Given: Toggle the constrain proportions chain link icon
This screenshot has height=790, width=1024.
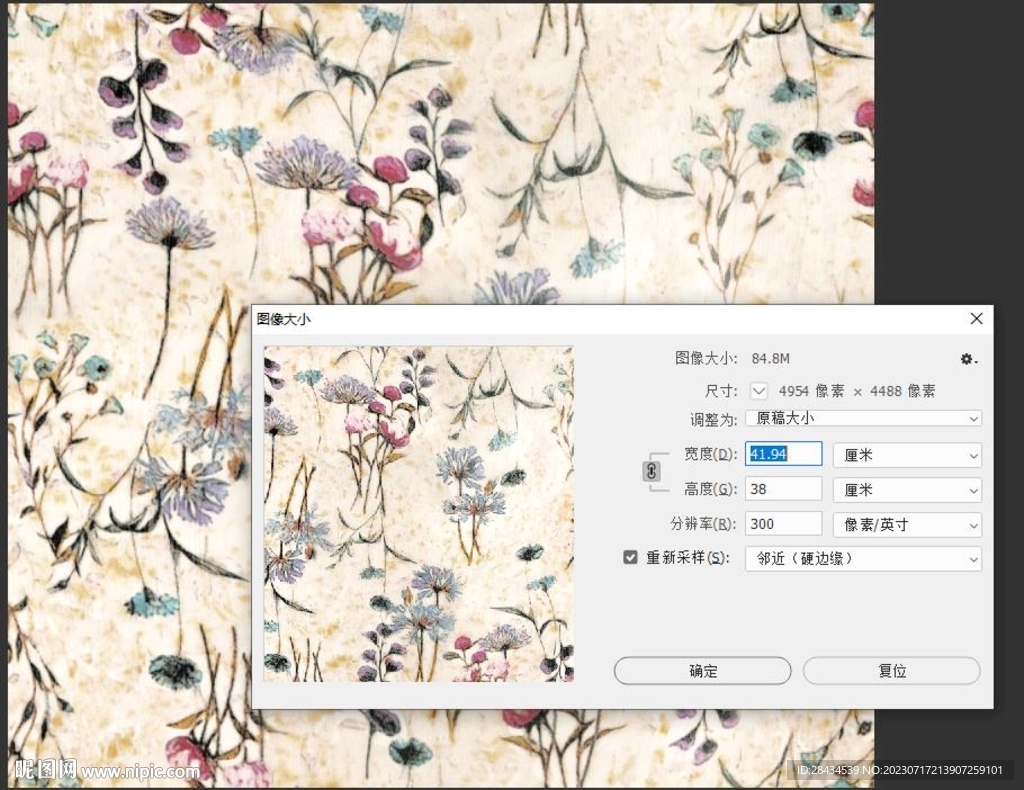Looking at the screenshot, I should [651, 471].
